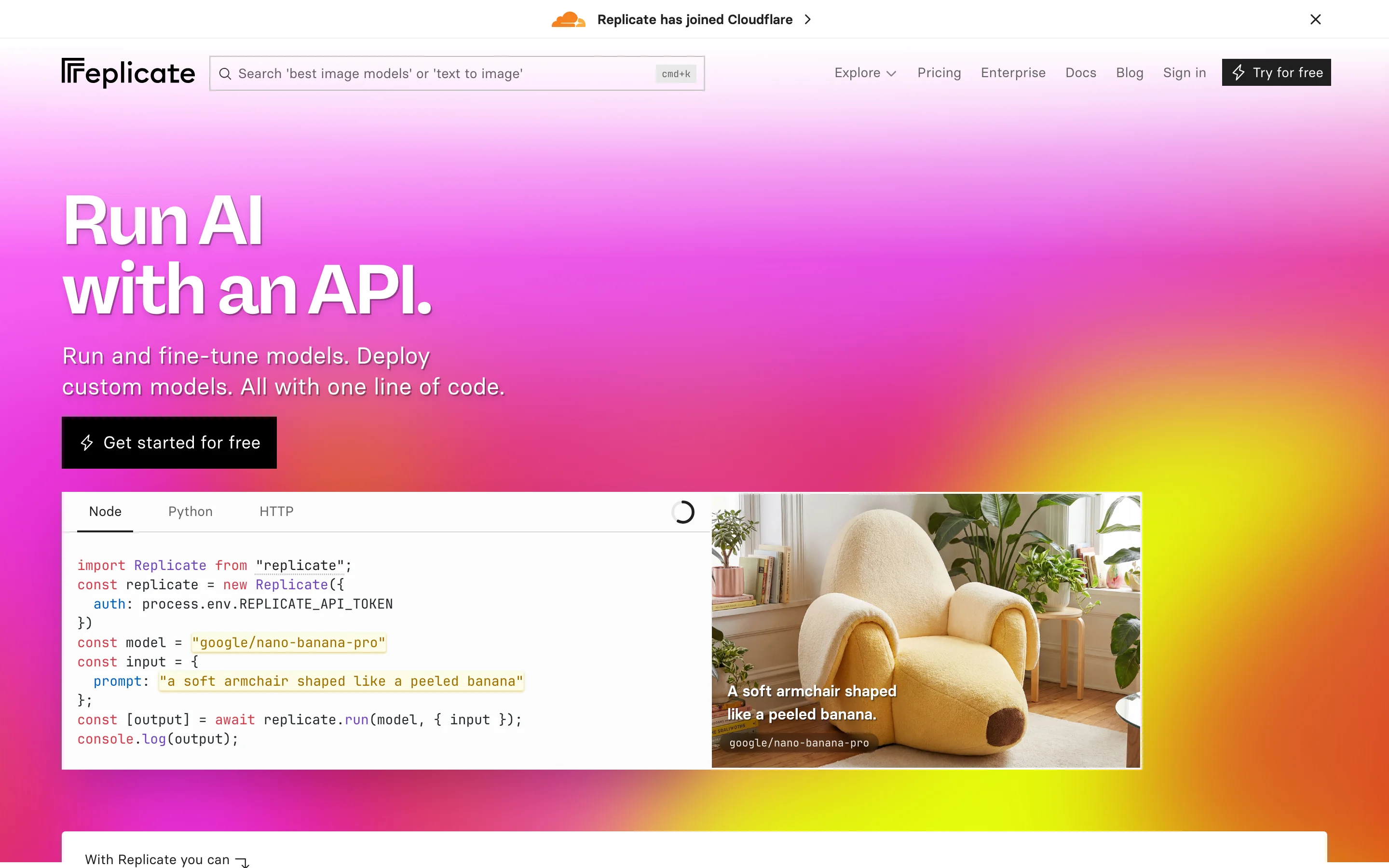Open the Pricing page
The width and height of the screenshot is (1389, 868).
click(939, 73)
